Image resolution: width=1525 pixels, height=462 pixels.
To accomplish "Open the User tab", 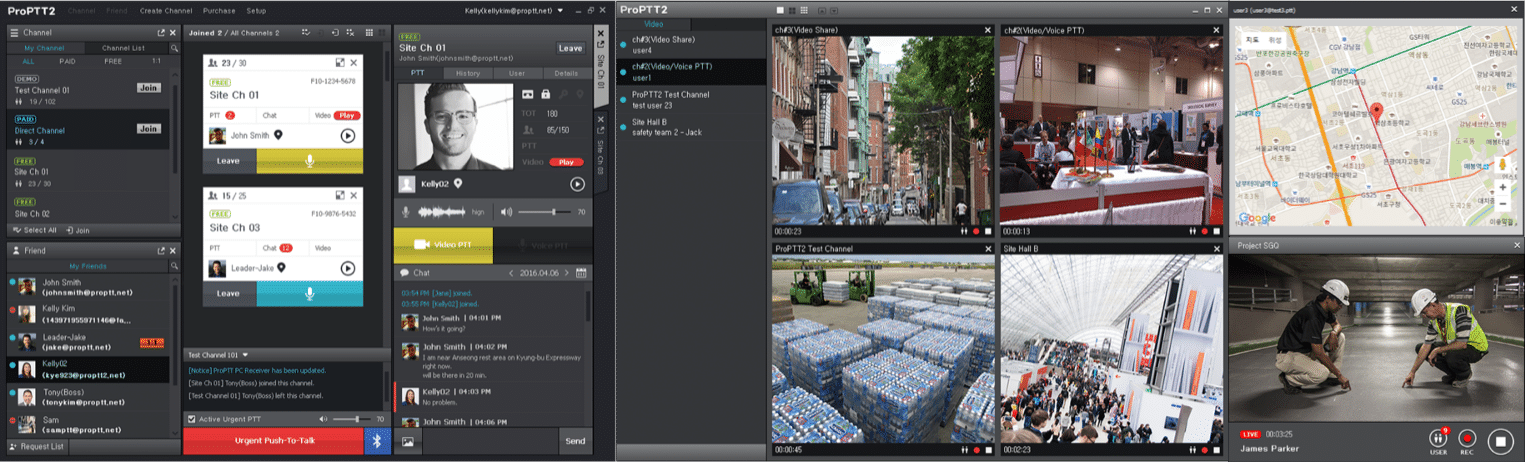I will tap(517, 73).
